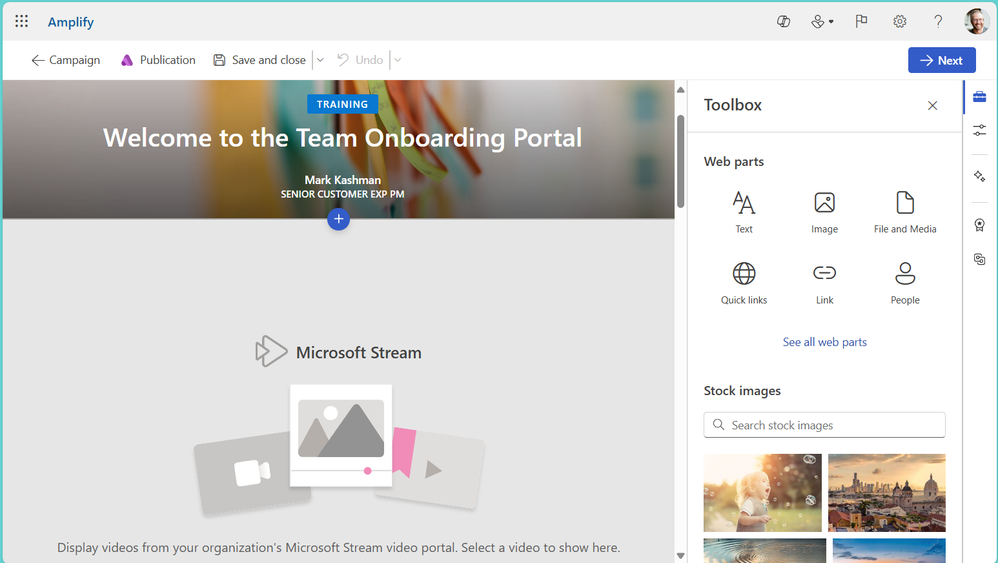The height and width of the screenshot is (563, 998).
Task: Add a People web part
Action: (905, 283)
